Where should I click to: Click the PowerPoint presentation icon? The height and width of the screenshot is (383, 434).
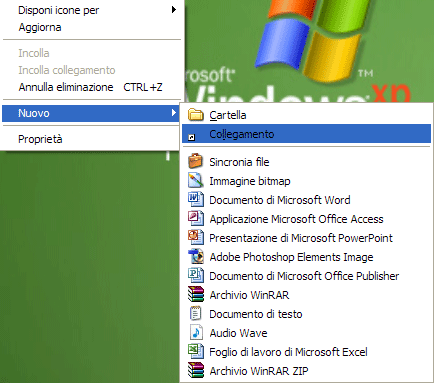pos(196,237)
